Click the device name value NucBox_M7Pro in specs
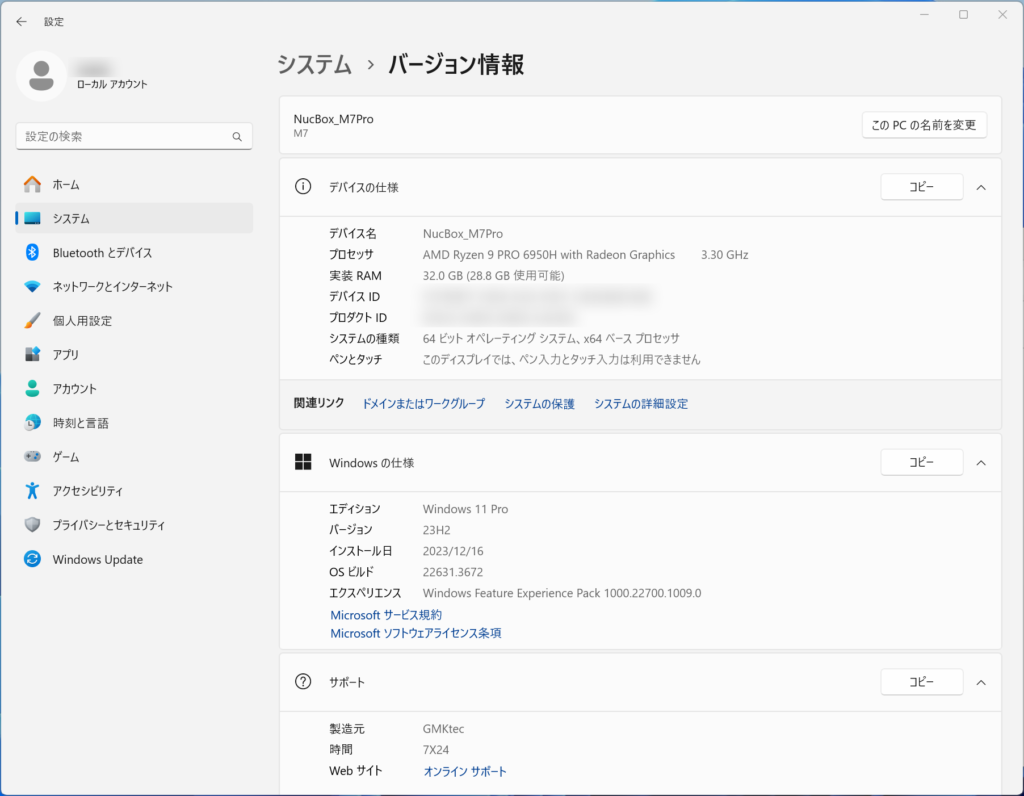Viewport: 1024px width, 796px height. point(462,234)
